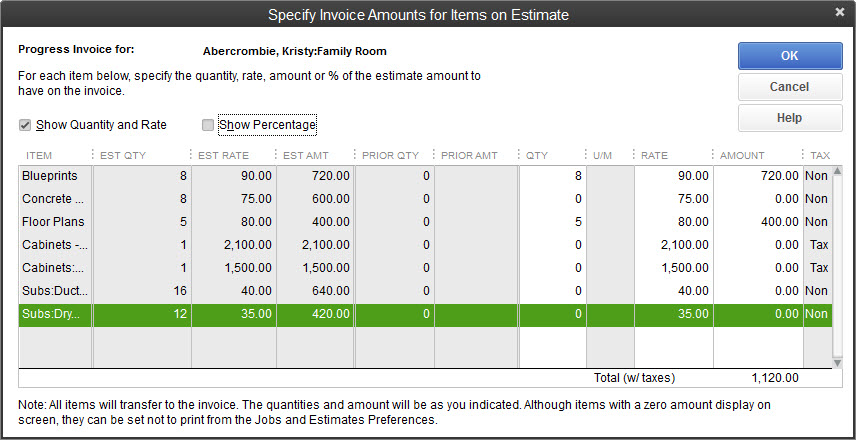The width and height of the screenshot is (856, 440).
Task: Edit the Blueprints amount of 720.00
Action: [757, 175]
